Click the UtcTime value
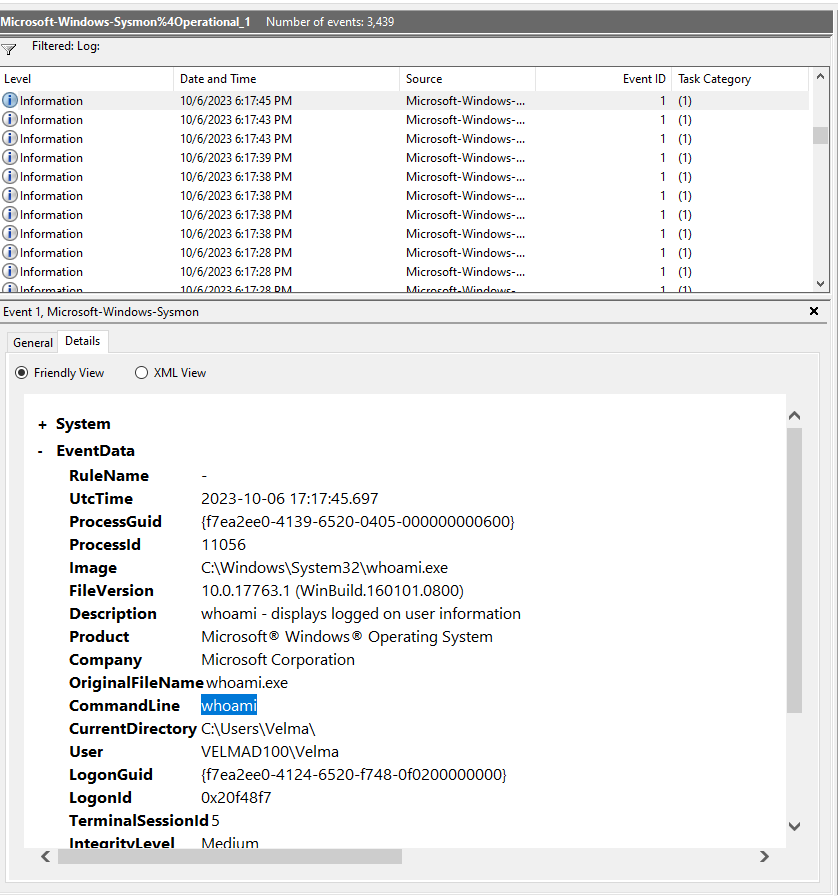The image size is (838, 896). click(x=289, y=498)
